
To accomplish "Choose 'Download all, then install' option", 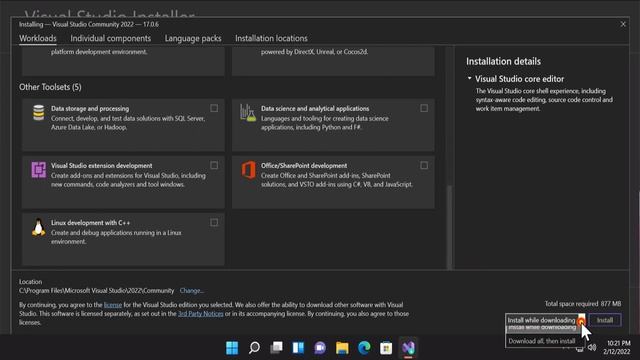I will [x=542, y=341].
